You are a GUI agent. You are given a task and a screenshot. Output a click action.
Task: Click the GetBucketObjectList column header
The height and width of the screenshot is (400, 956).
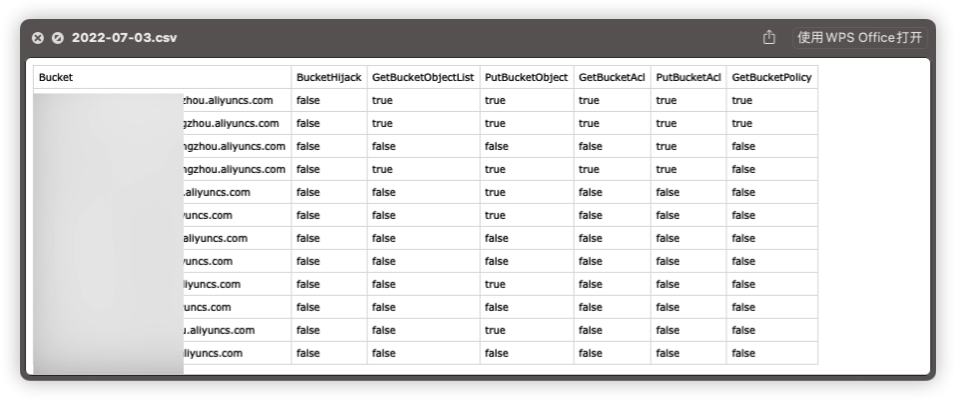click(423, 77)
